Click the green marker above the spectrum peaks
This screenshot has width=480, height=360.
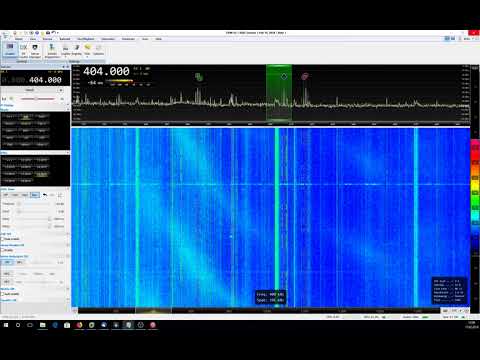click(x=199, y=77)
